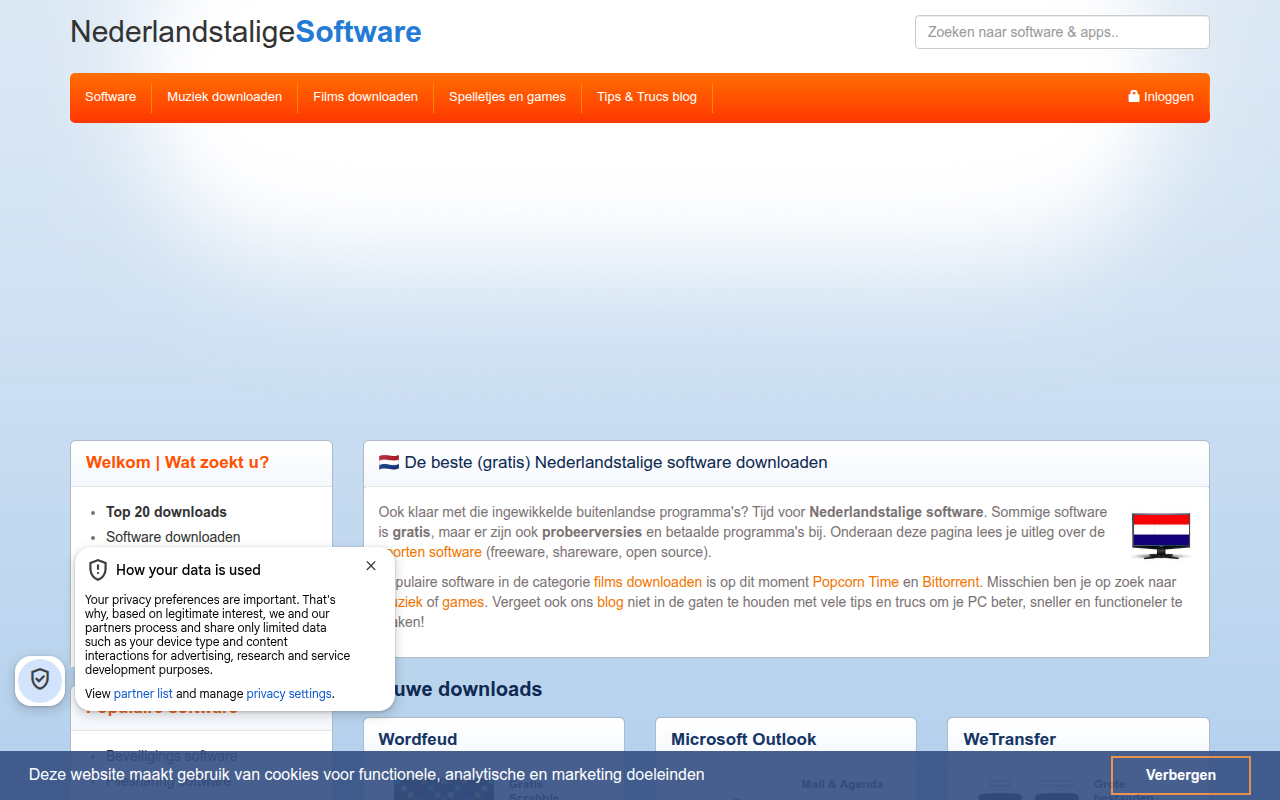This screenshot has height=800, width=1280.
Task: Open Software downloaden sidebar link
Action: click(x=173, y=537)
